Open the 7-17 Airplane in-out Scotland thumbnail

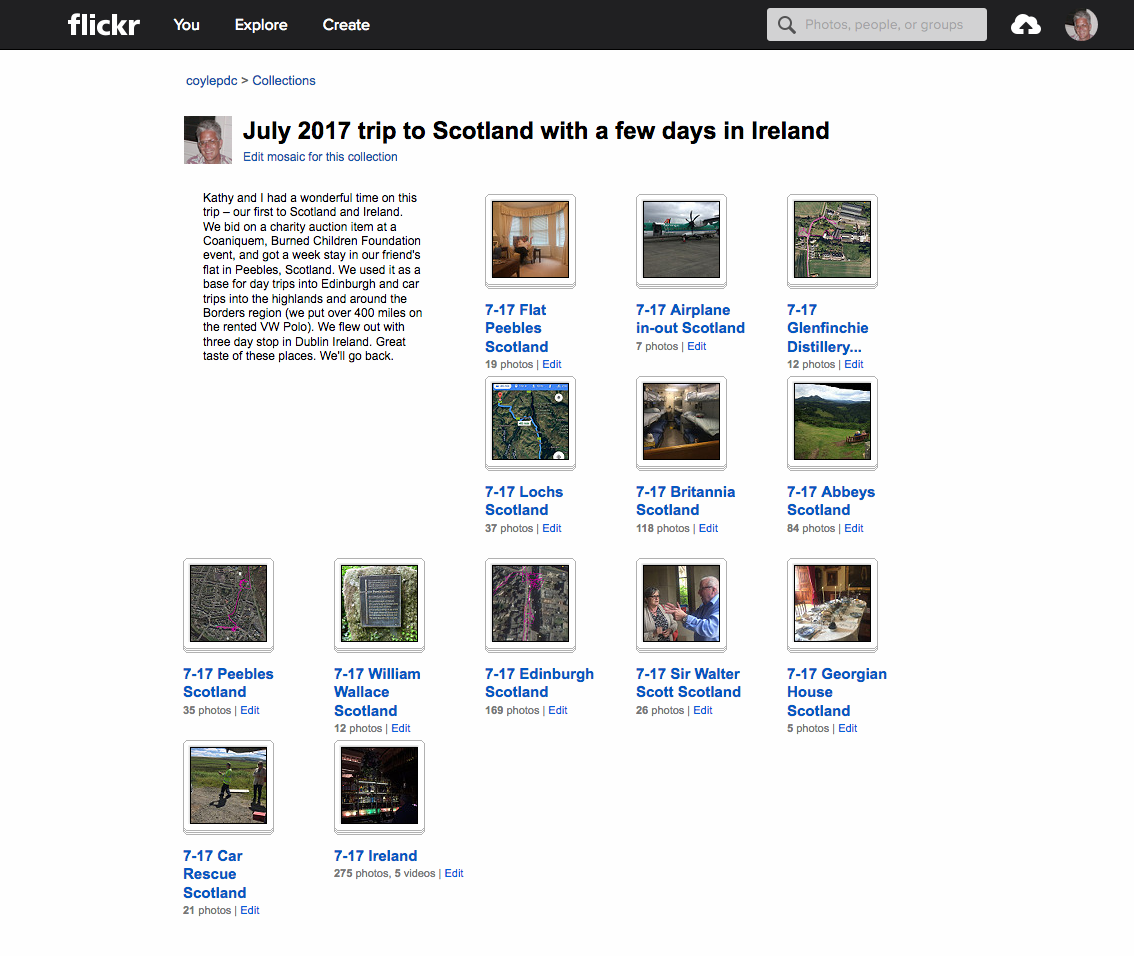pyautogui.click(x=681, y=240)
